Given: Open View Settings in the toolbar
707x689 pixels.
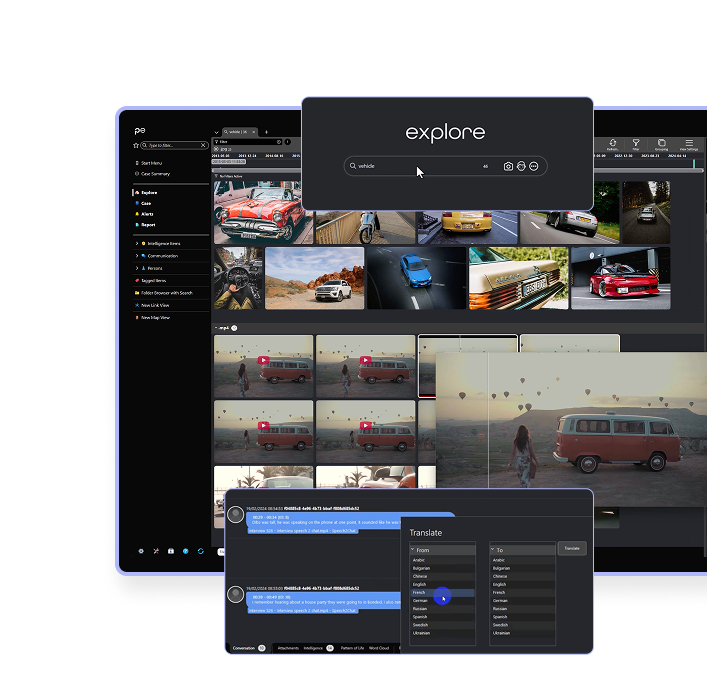Looking at the screenshot, I should pos(688,145).
